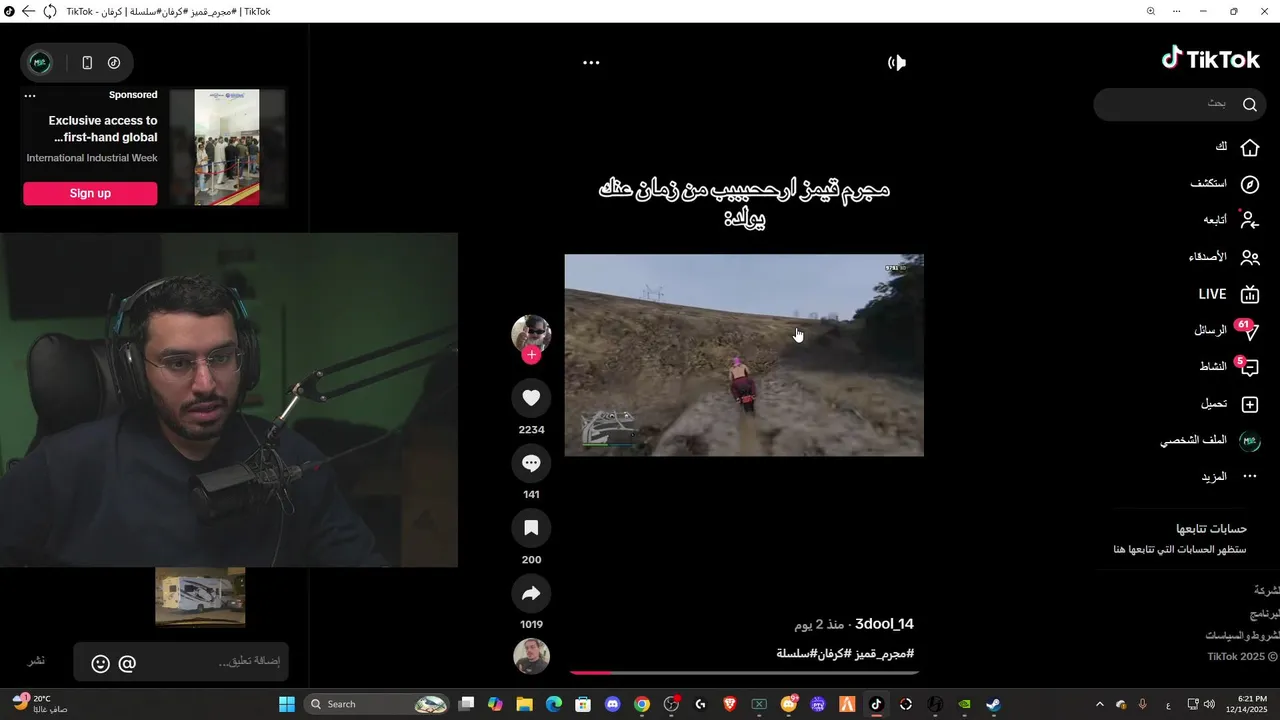Click the taskbar Search box
This screenshot has width=1280, height=720.
376,704
